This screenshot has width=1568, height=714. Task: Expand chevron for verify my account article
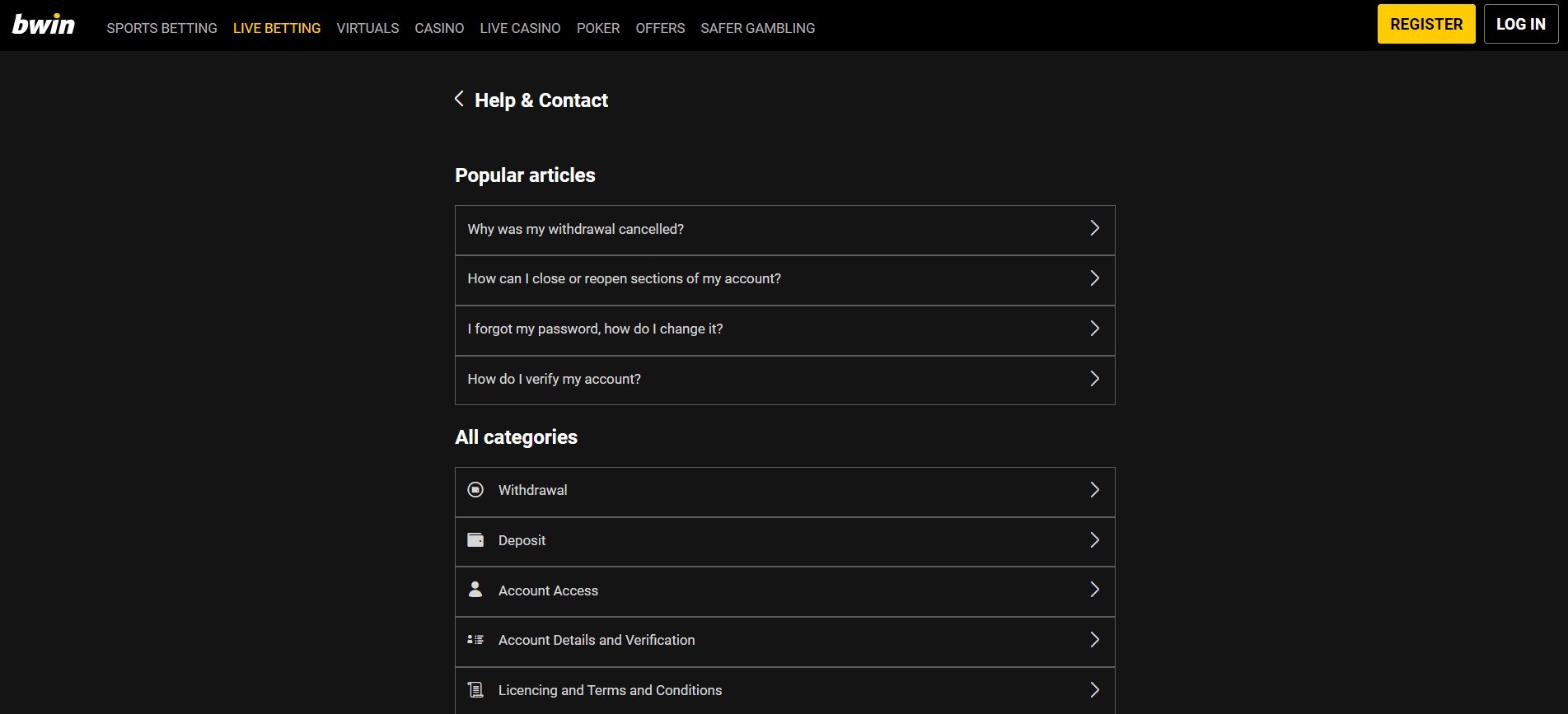point(1094,379)
